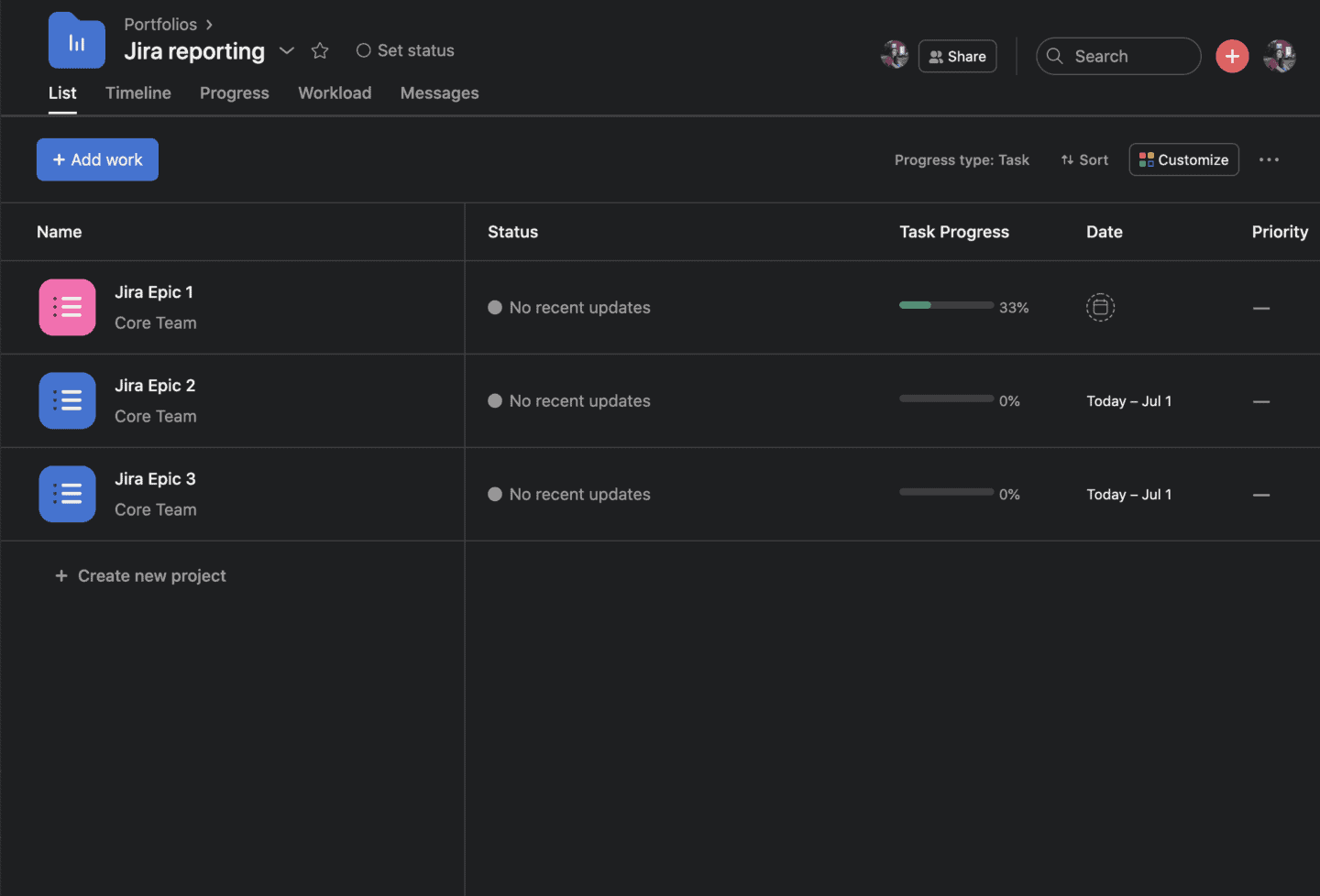
Task: Open the Sort dropdown
Action: (x=1084, y=159)
